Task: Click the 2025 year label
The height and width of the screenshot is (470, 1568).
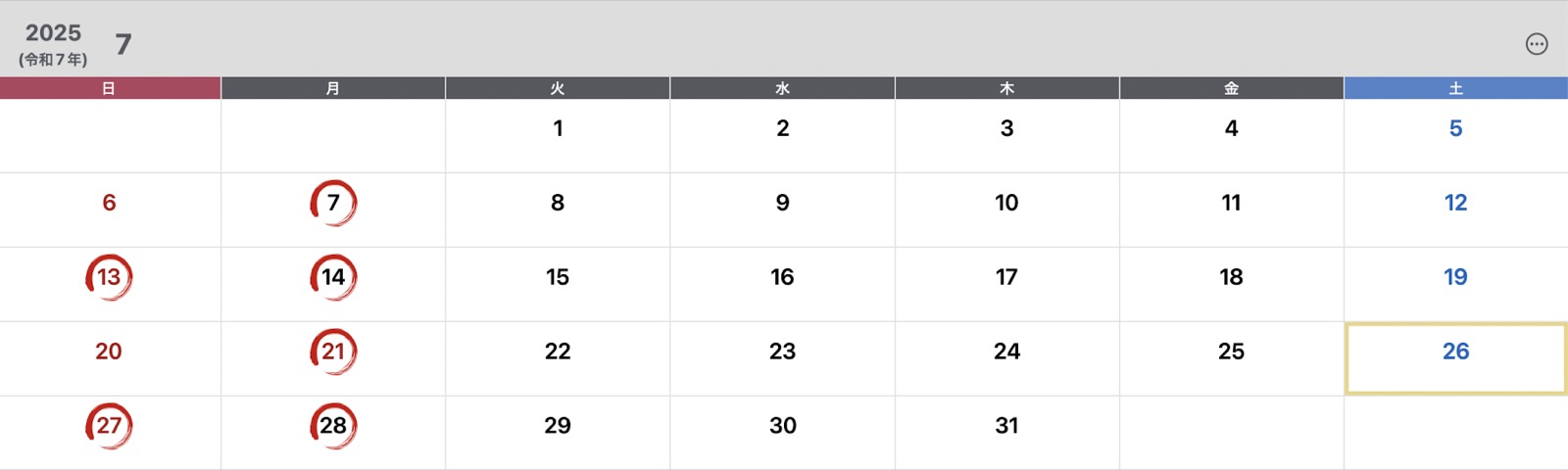Action: pyautogui.click(x=53, y=32)
